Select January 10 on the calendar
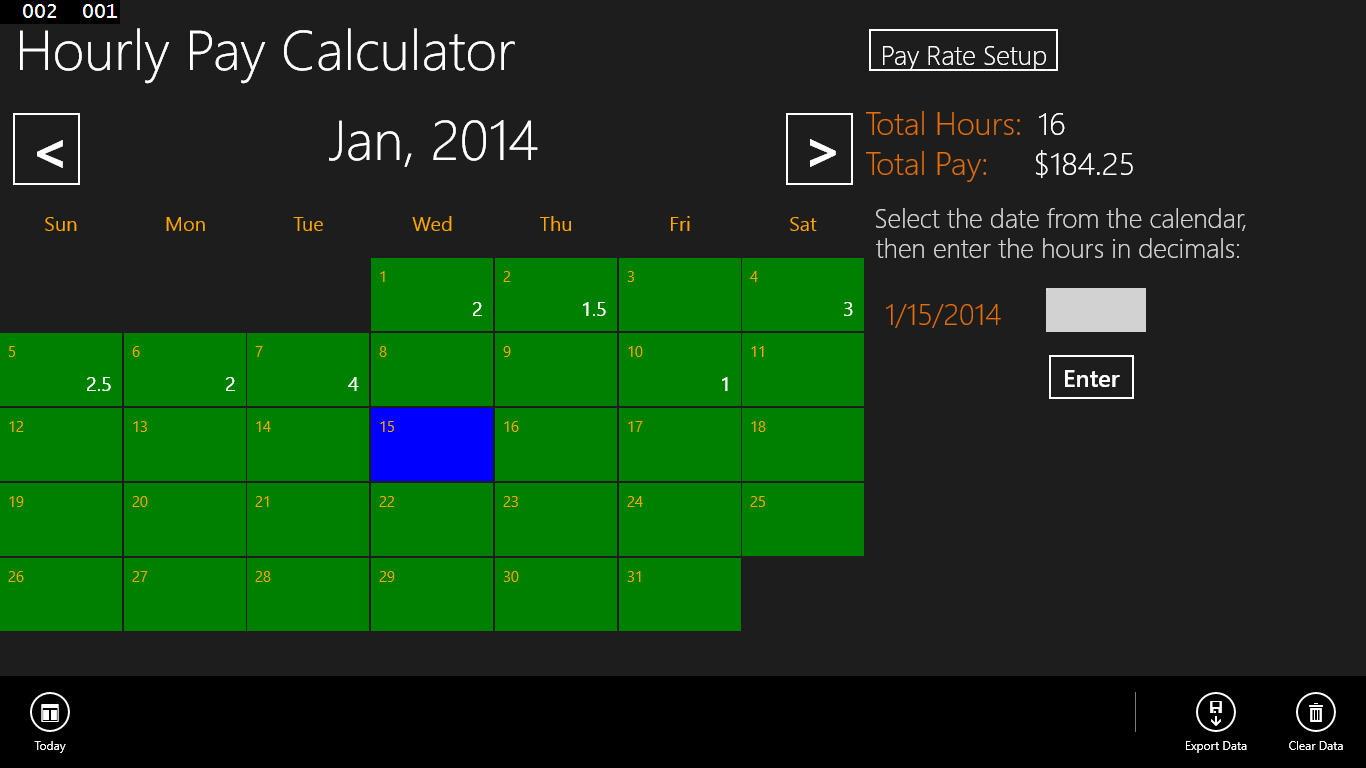1366x768 pixels. coord(680,370)
